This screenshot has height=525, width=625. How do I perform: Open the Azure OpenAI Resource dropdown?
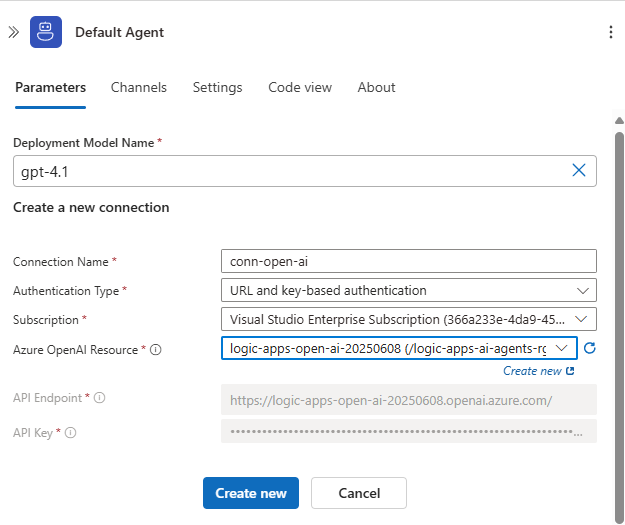pyautogui.click(x=399, y=348)
